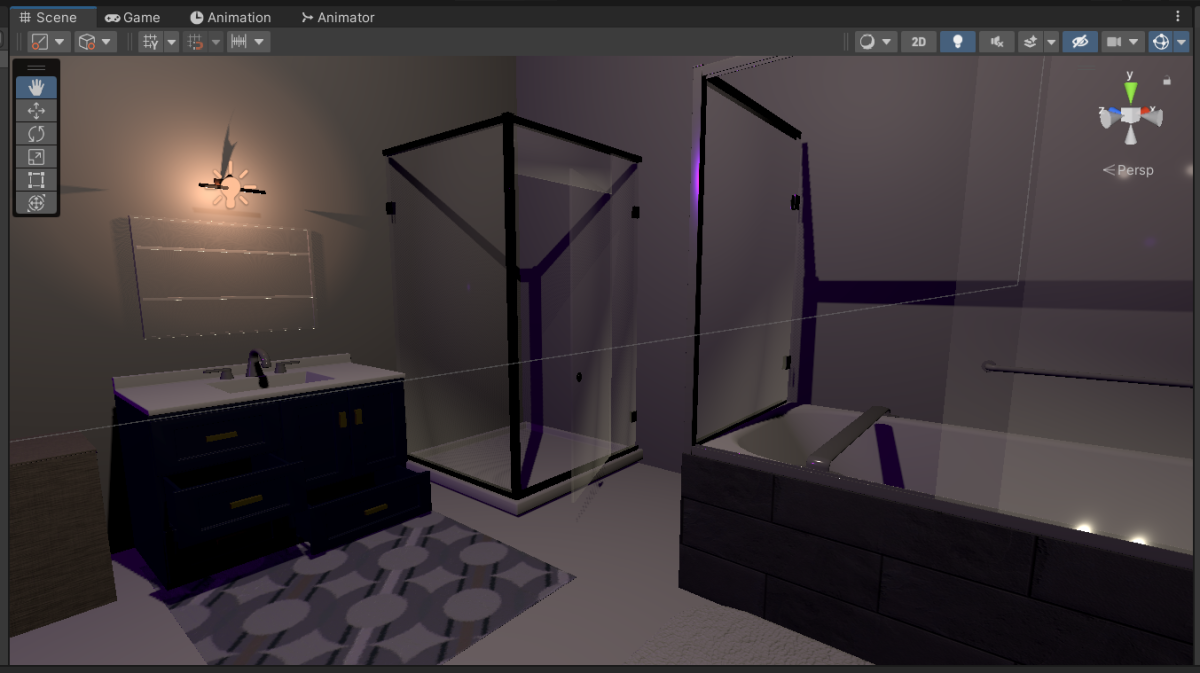Mute scene view audio
Image resolution: width=1200 pixels, height=673 pixels.
[996, 41]
